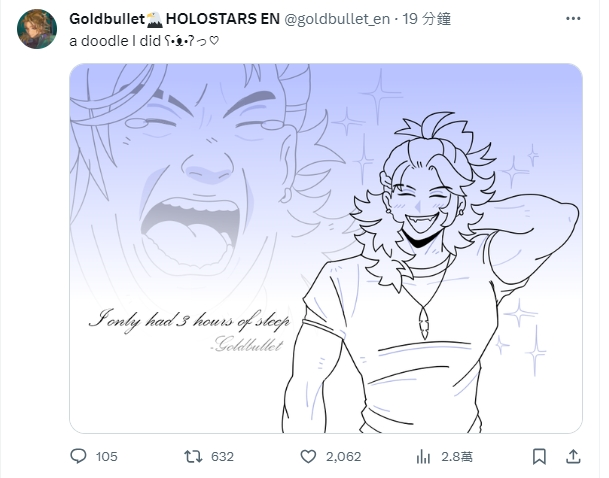Click the 105 replies count

pos(106,457)
